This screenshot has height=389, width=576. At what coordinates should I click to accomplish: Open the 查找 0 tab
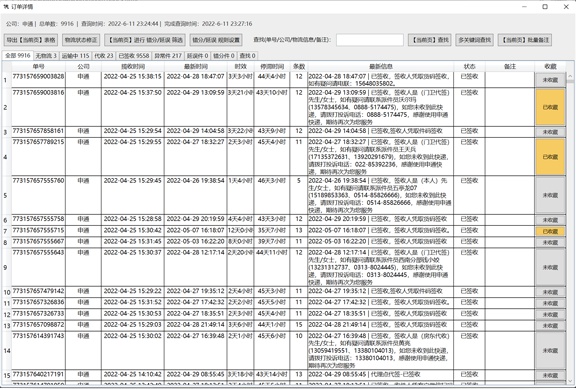[x=248, y=56]
